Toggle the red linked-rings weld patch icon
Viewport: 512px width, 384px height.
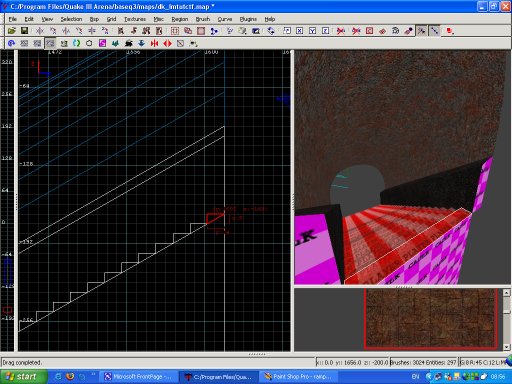pos(382,31)
